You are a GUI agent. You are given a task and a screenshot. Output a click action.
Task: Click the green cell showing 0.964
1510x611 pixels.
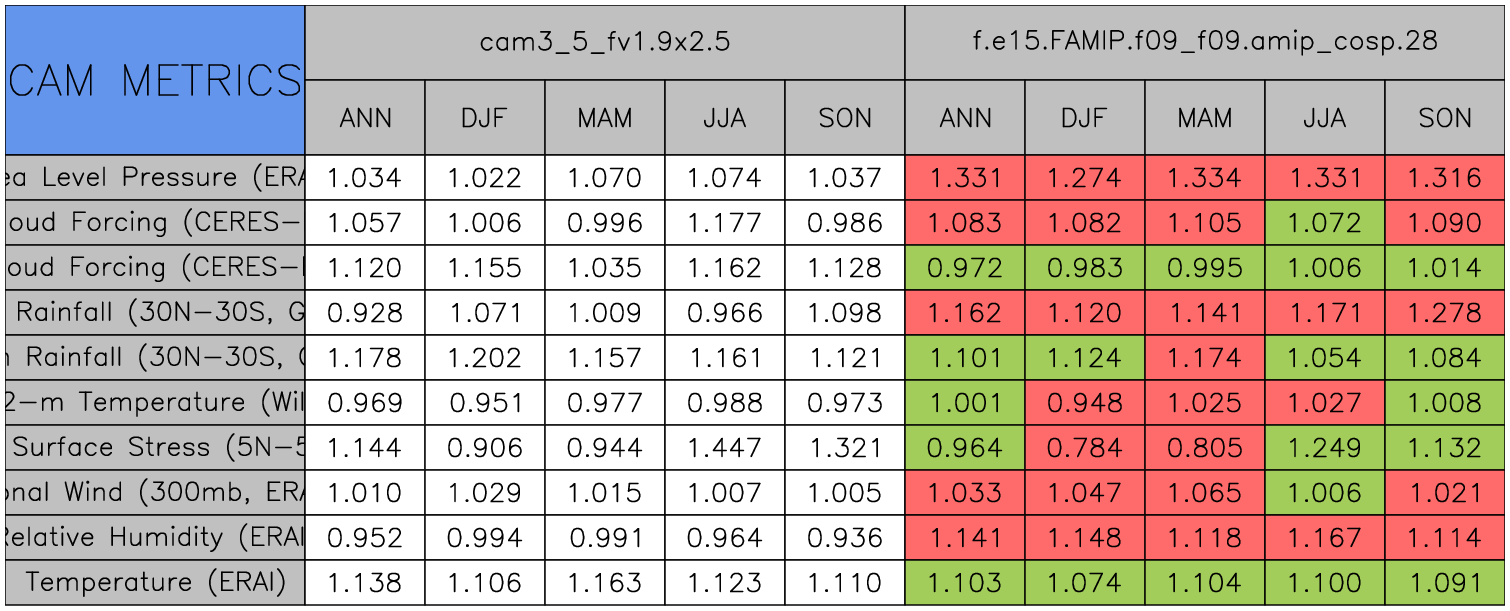pyautogui.click(x=964, y=447)
